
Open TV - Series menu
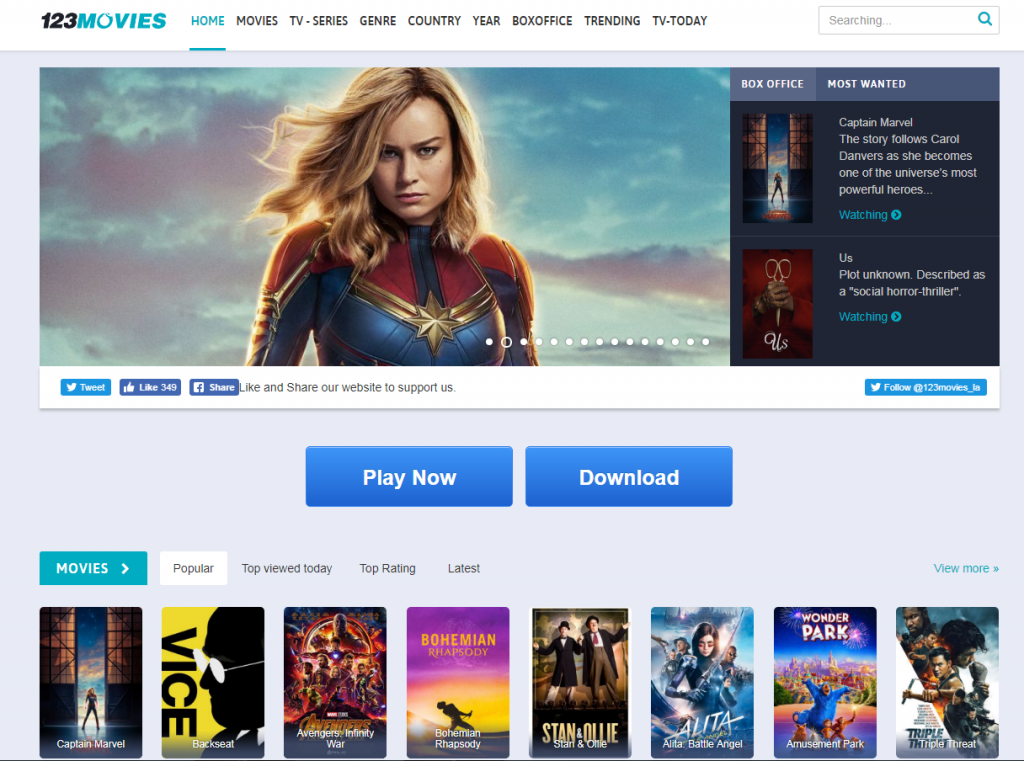(319, 21)
